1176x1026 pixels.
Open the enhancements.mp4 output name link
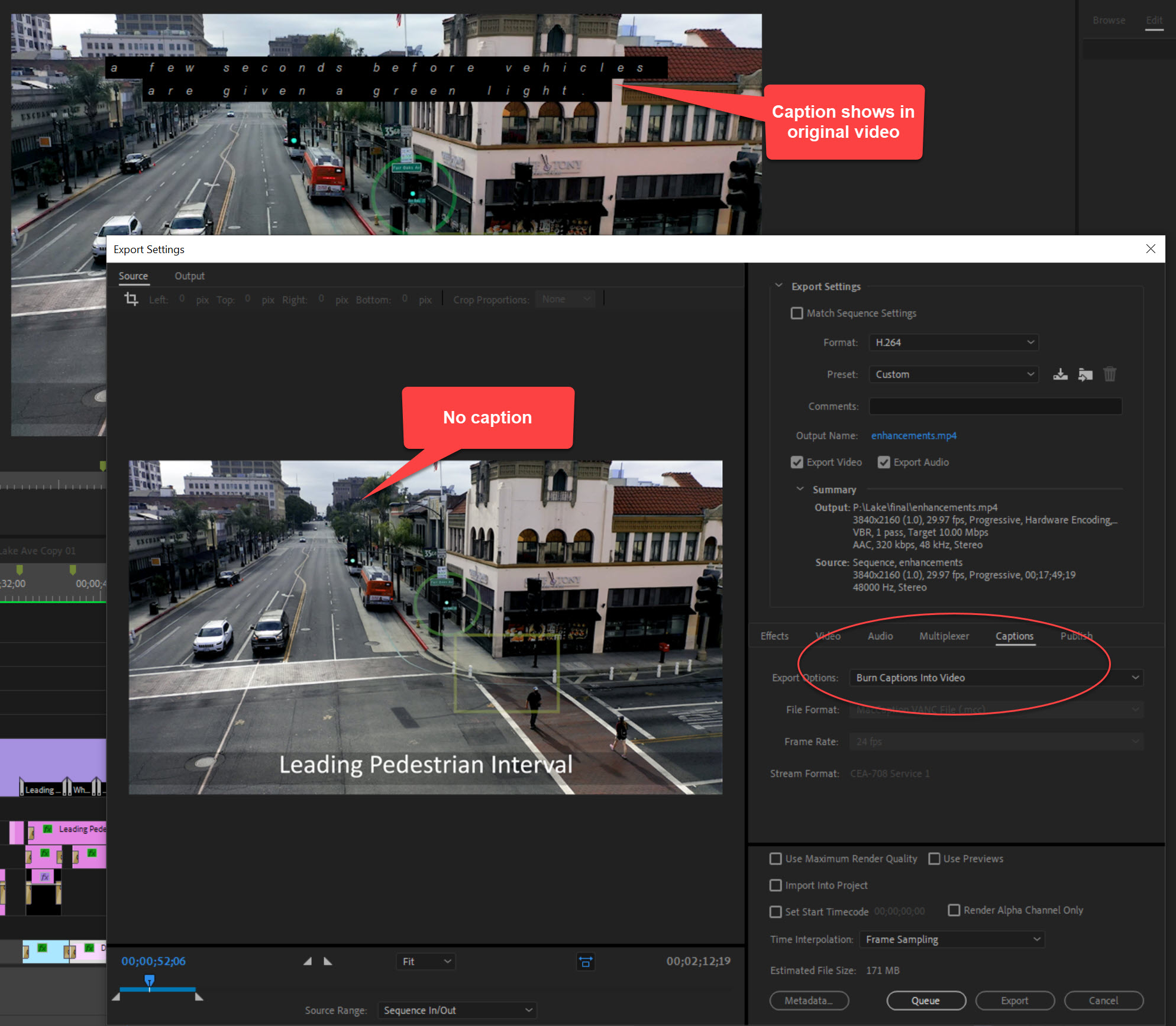[914, 436]
